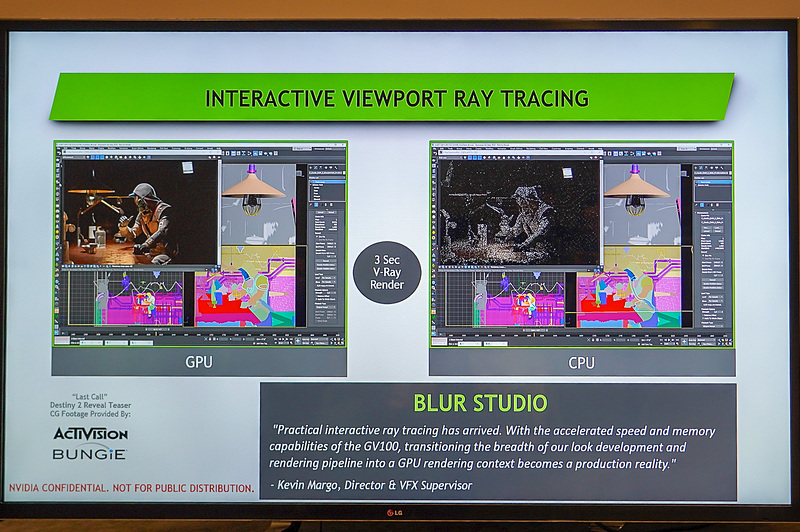Image resolution: width=800 pixels, height=532 pixels.
Task: Open the Modify tab in CPU screenshot's command panel
Action: [x=701, y=168]
